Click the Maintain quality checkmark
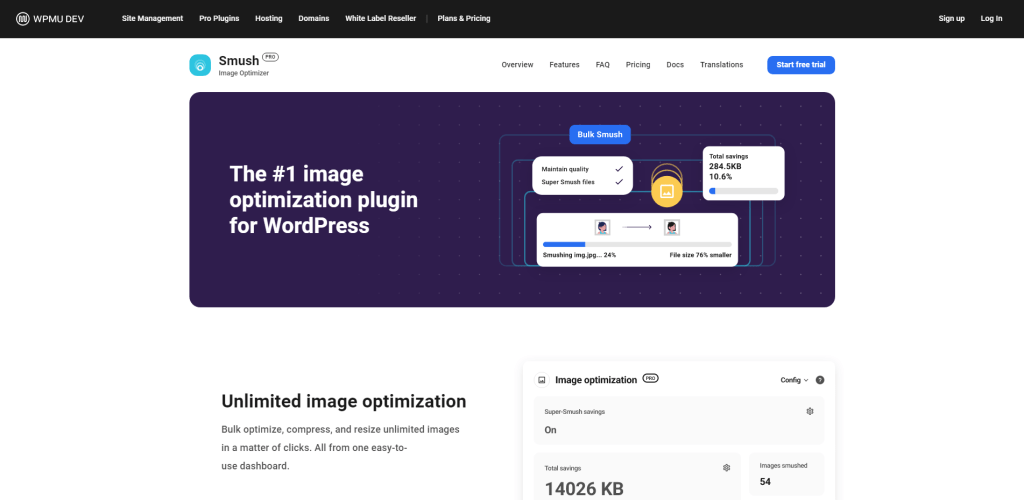This screenshot has width=1024, height=500. tap(619, 169)
